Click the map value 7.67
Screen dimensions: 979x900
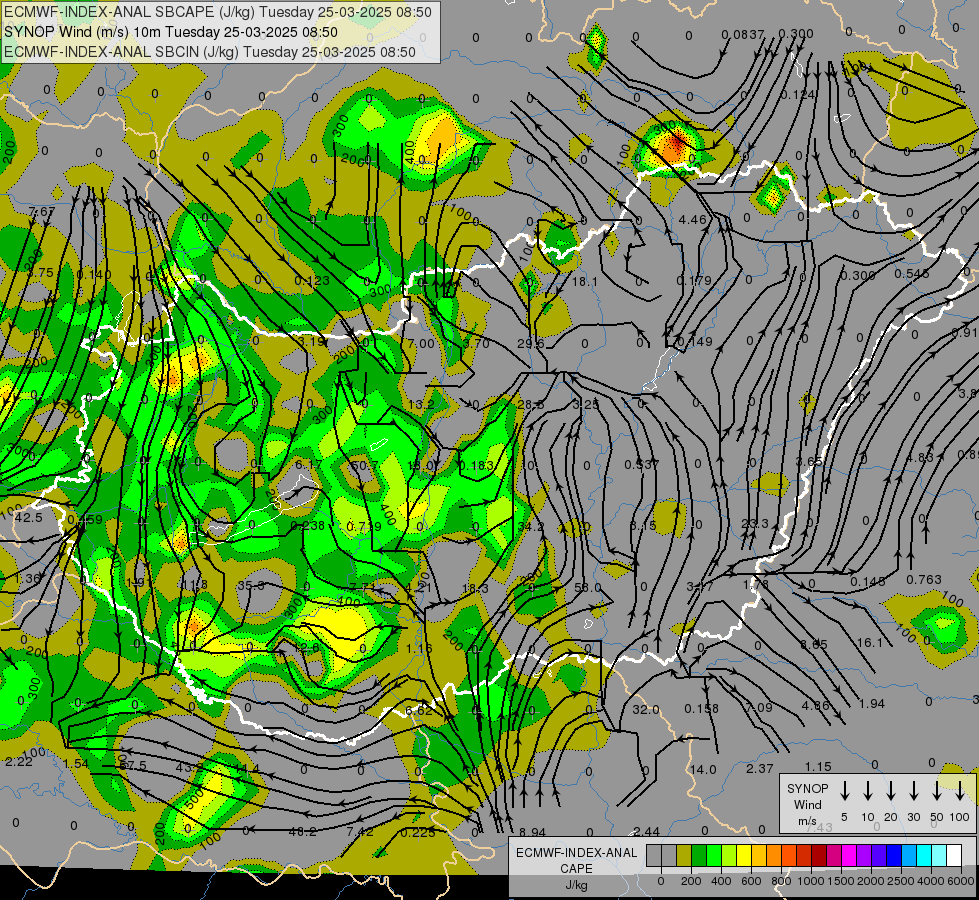42,212
